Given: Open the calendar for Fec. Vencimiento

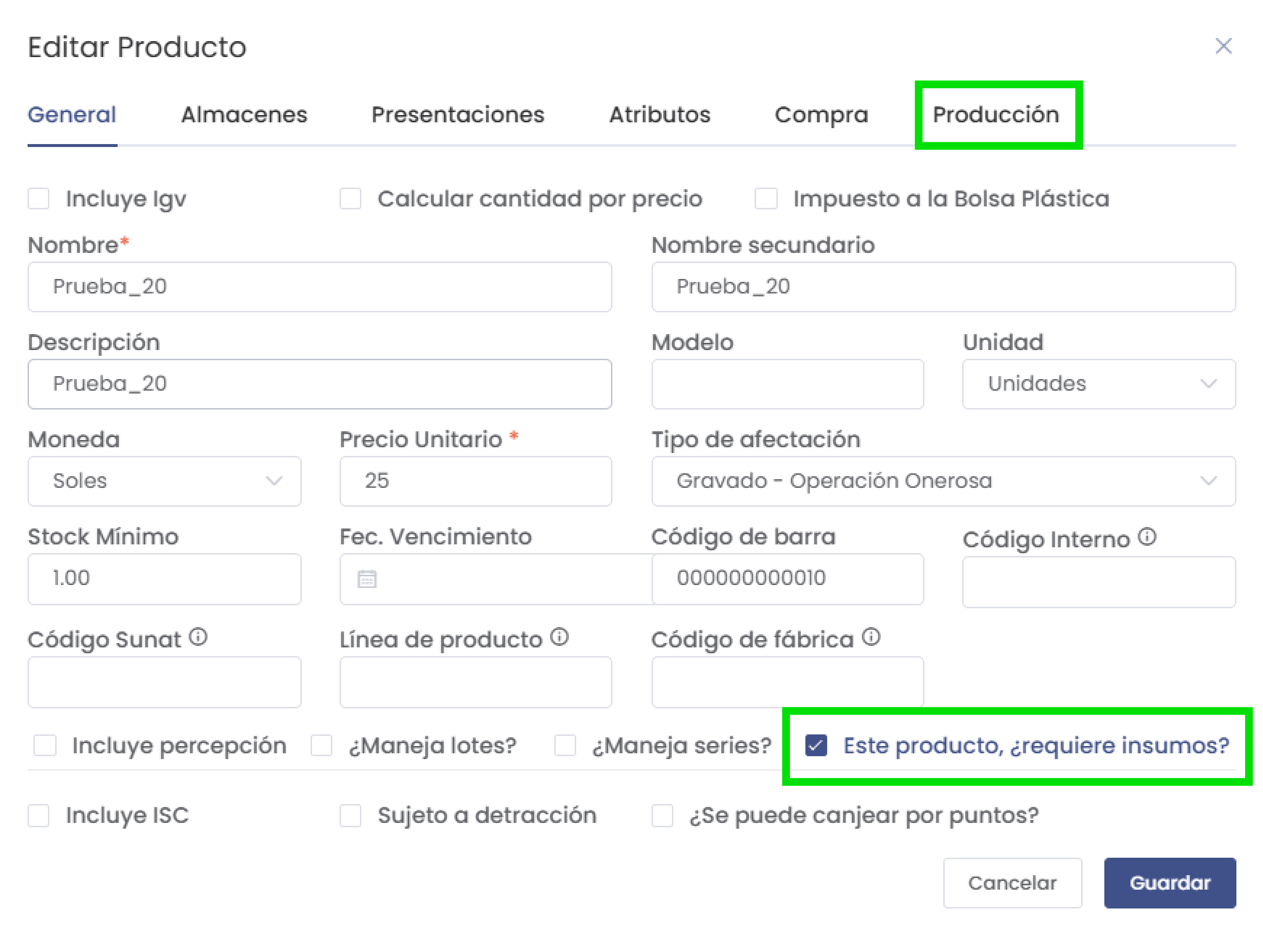Looking at the screenshot, I should click(367, 578).
